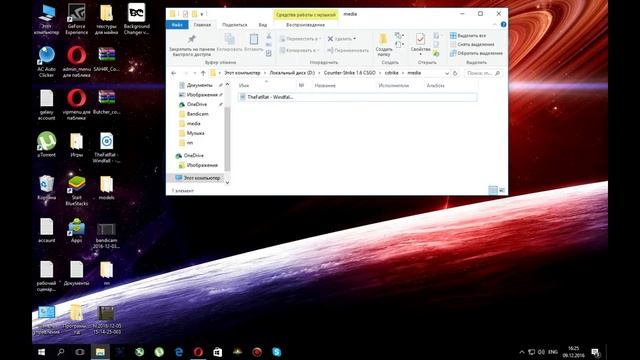
Task: Collapse the ribbon with the chevron
Action: click(x=495, y=25)
